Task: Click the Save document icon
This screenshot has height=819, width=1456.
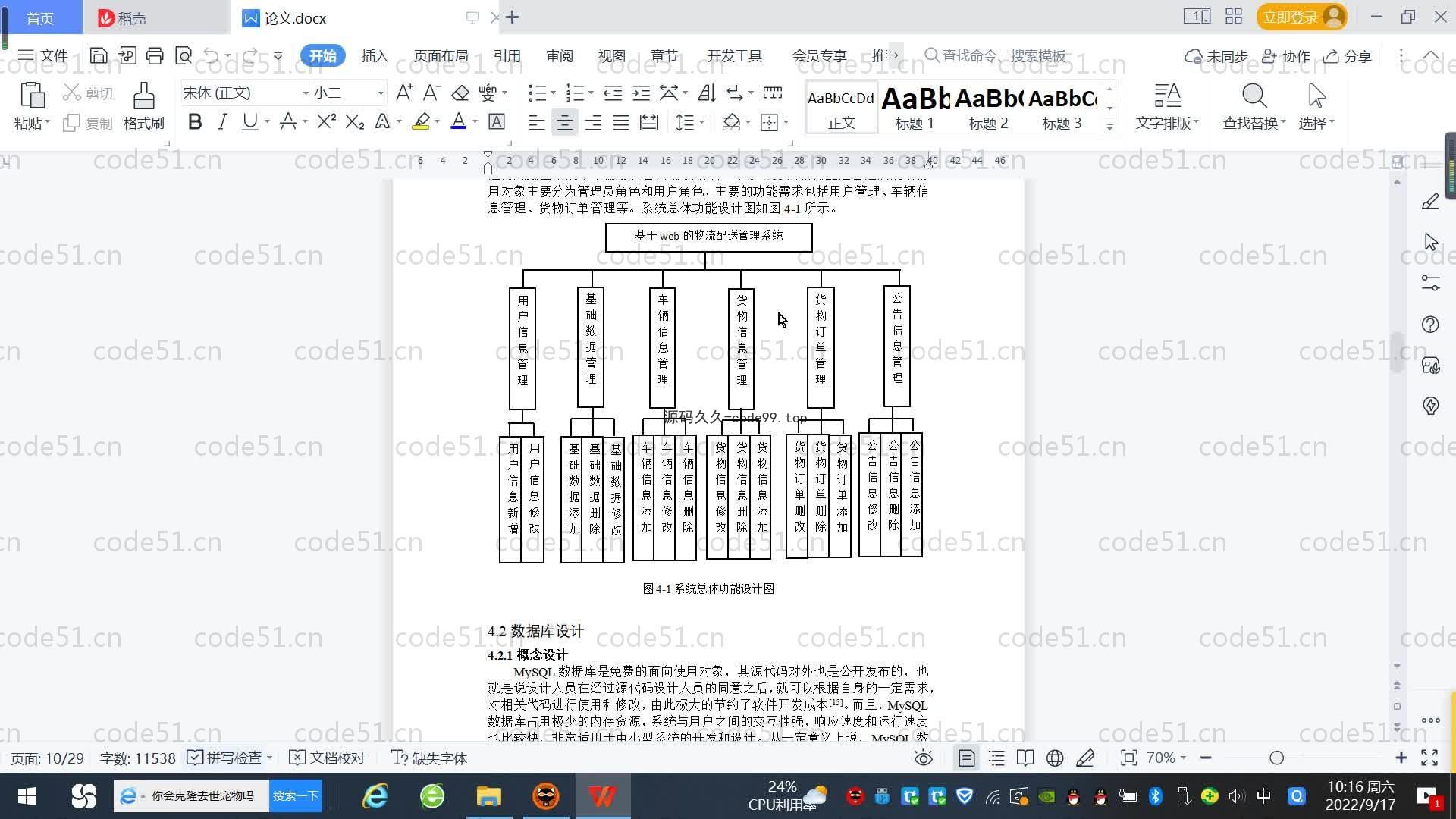Action: coord(98,55)
